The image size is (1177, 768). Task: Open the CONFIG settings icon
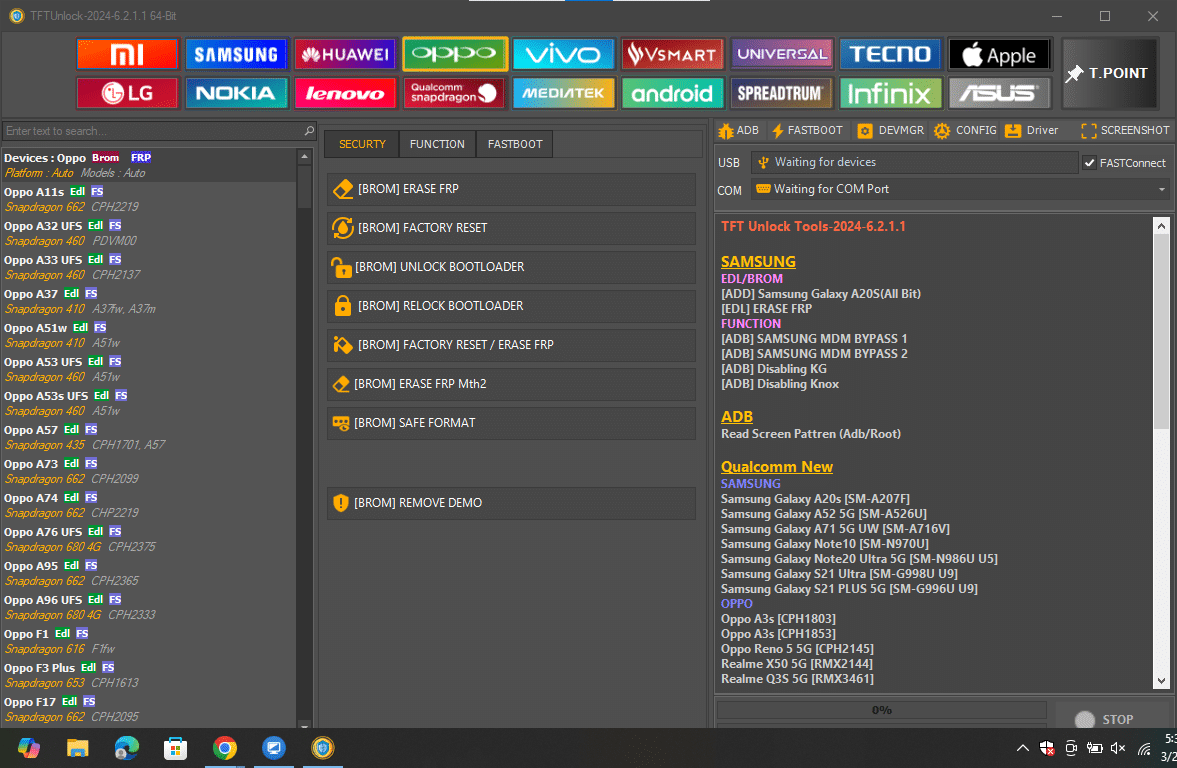pos(964,130)
